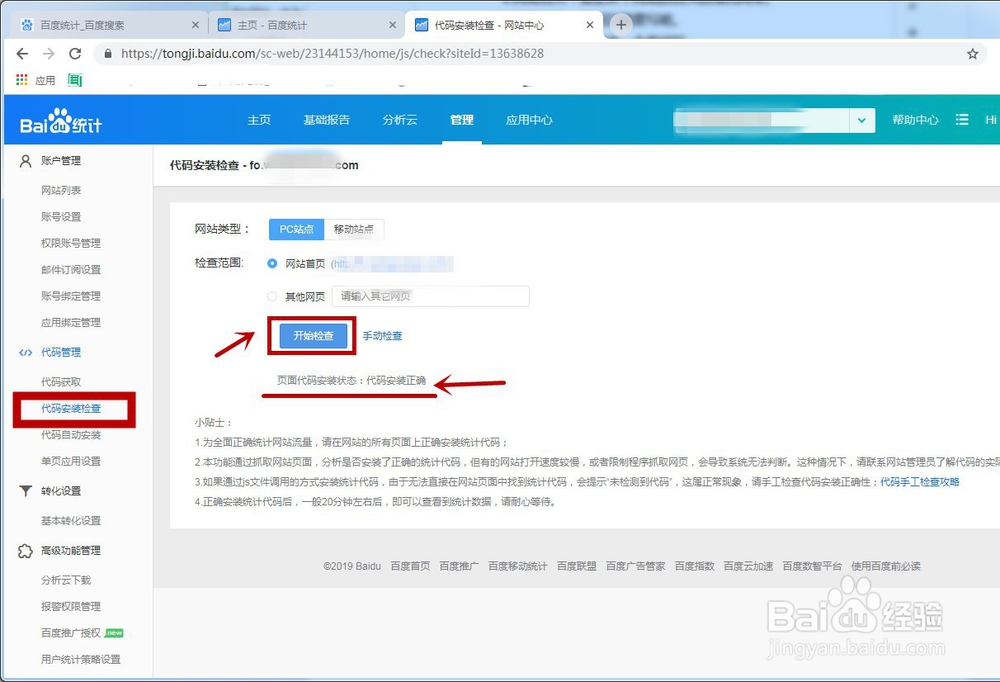The width and height of the screenshot is (1000, 682).
Task: Click the 请输入其它网页 input field
Action: pyautogui.click(x=430, y=296)
